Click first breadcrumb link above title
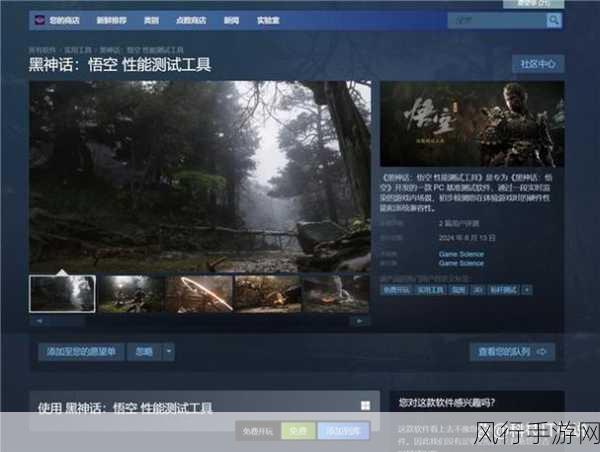 42,50
